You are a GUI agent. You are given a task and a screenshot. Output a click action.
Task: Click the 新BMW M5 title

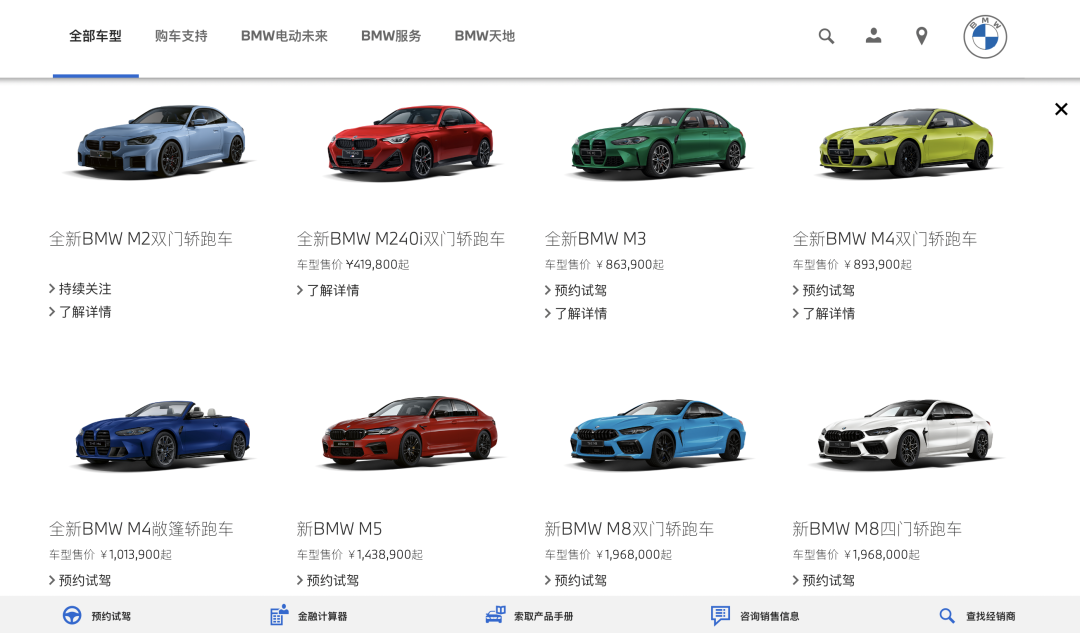(339, 529)
